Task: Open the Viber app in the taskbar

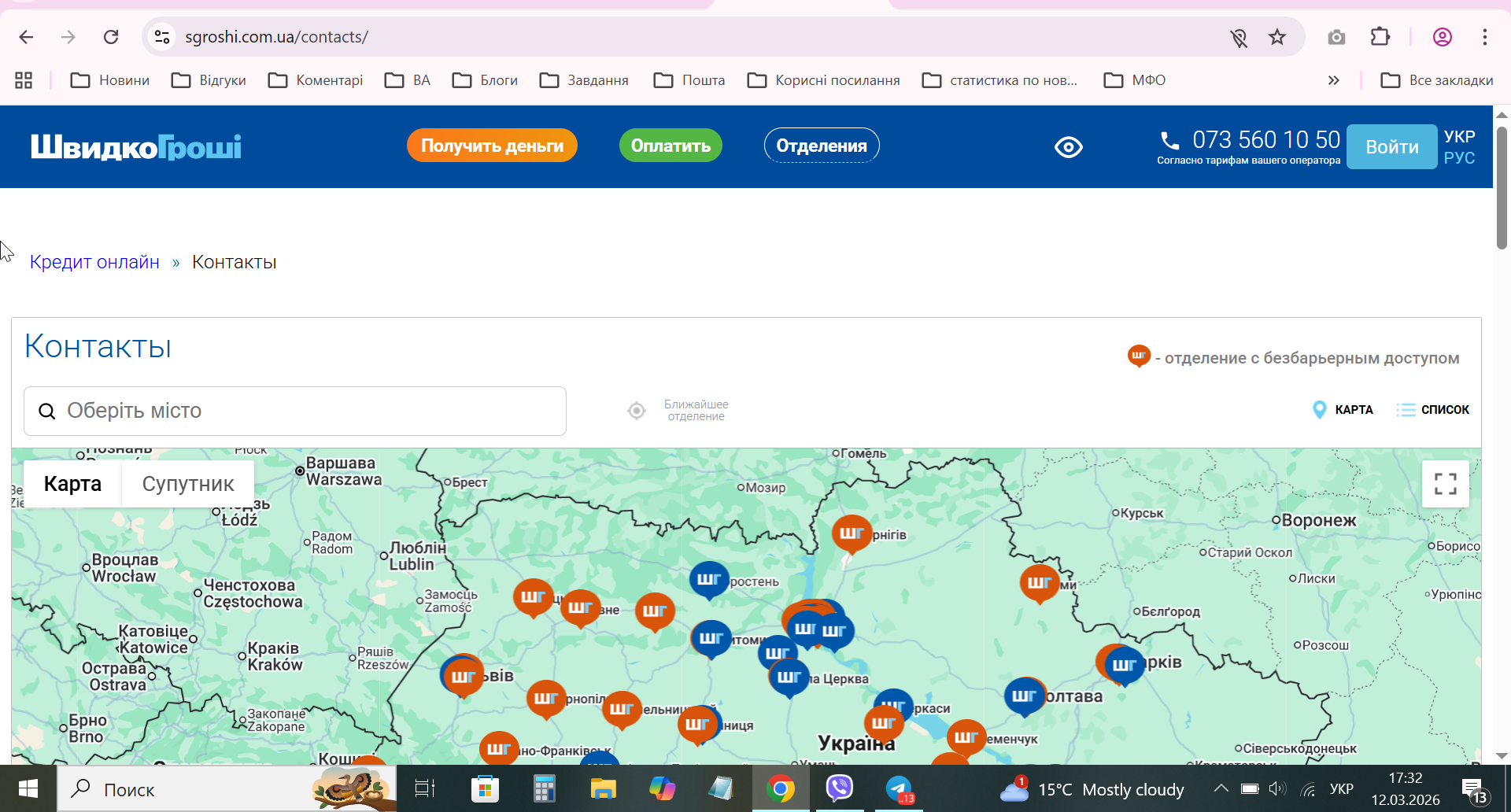Action: (x=839, y=788)
